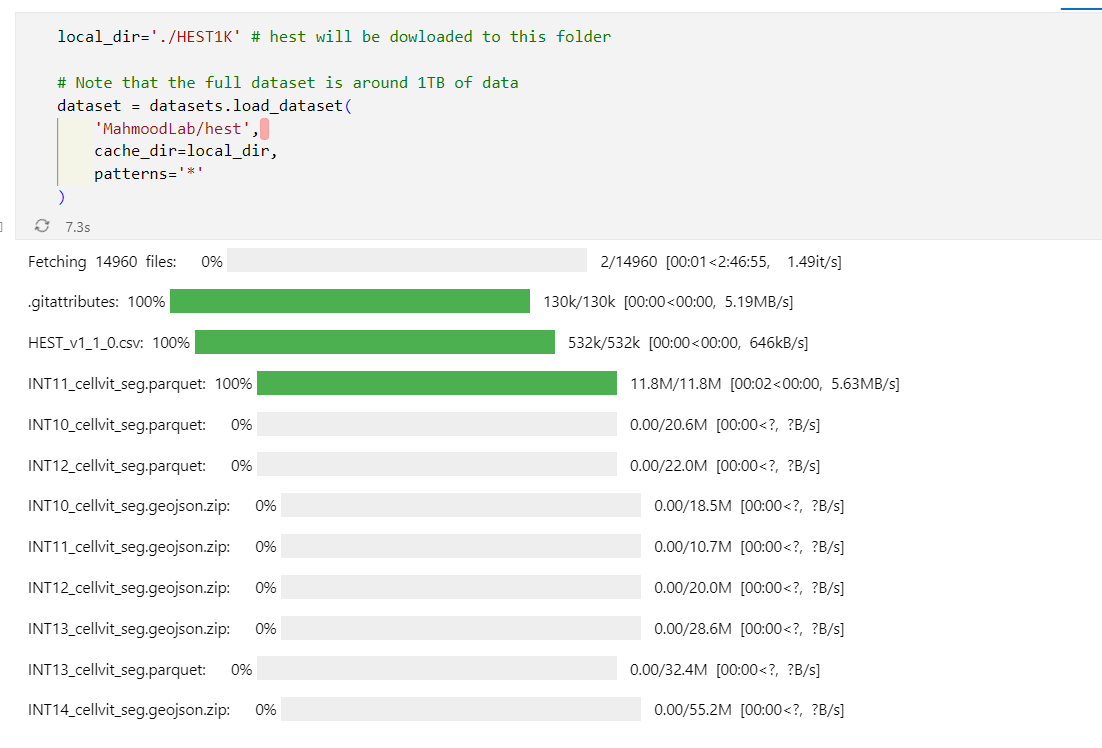Click the patterns='*' argument line

[149, 174]
